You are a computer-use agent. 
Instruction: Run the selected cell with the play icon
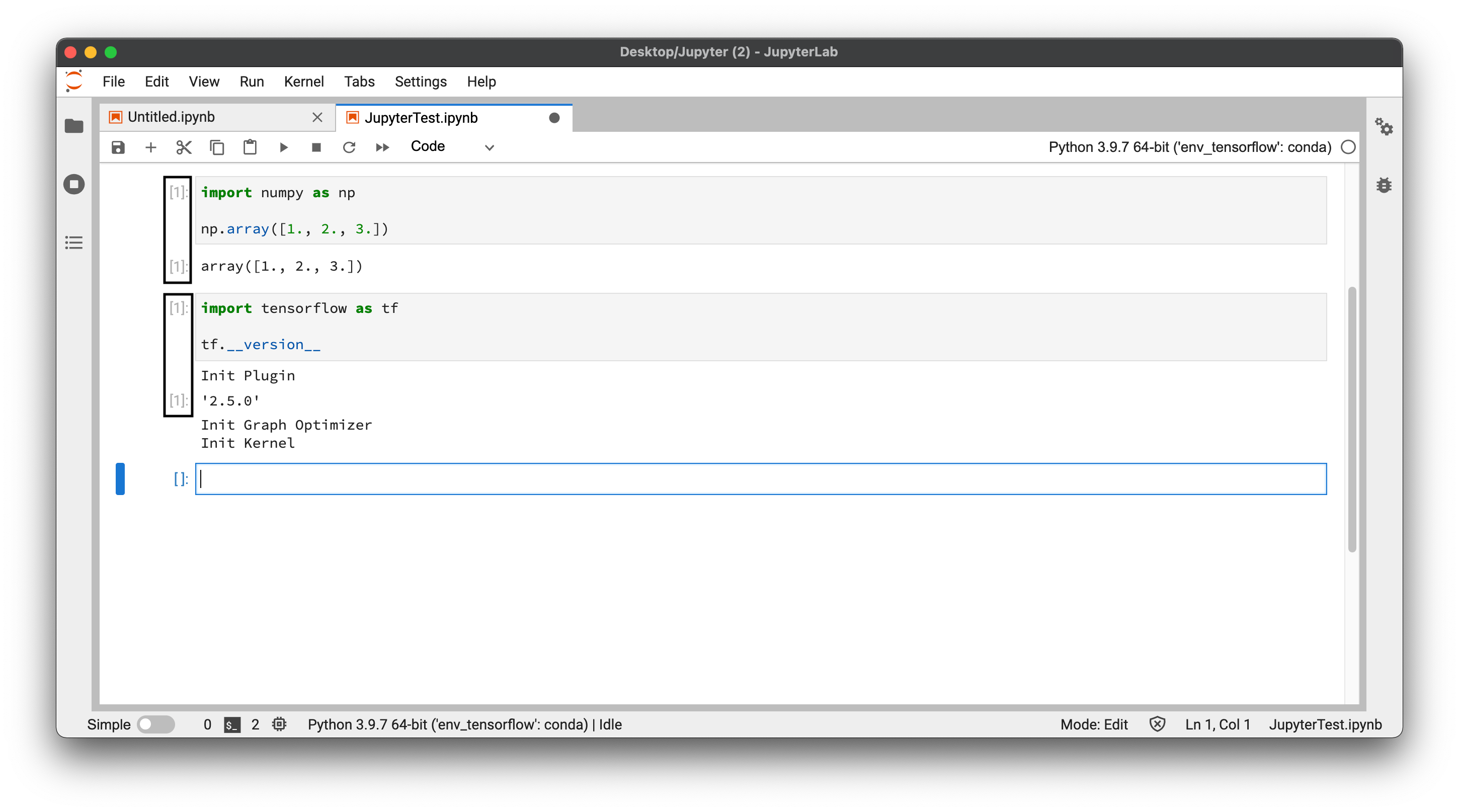click(x=283, y=147)
